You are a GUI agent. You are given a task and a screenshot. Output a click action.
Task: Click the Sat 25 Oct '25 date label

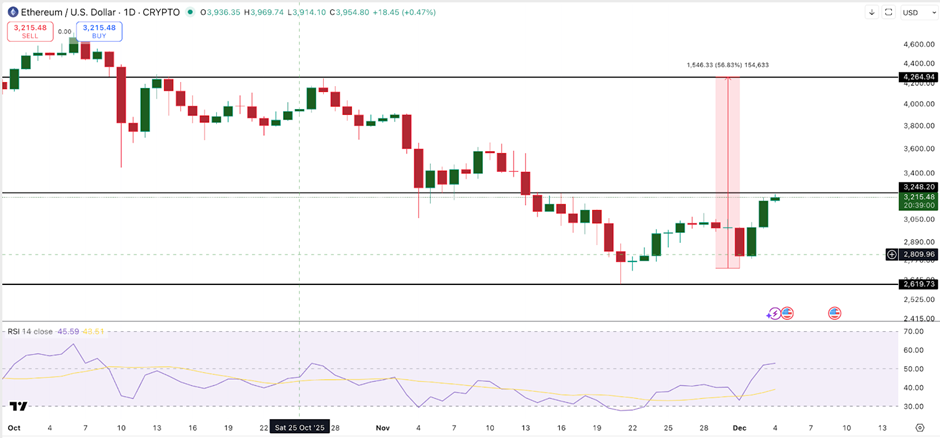pyautogui.click(x=299, y=428)
